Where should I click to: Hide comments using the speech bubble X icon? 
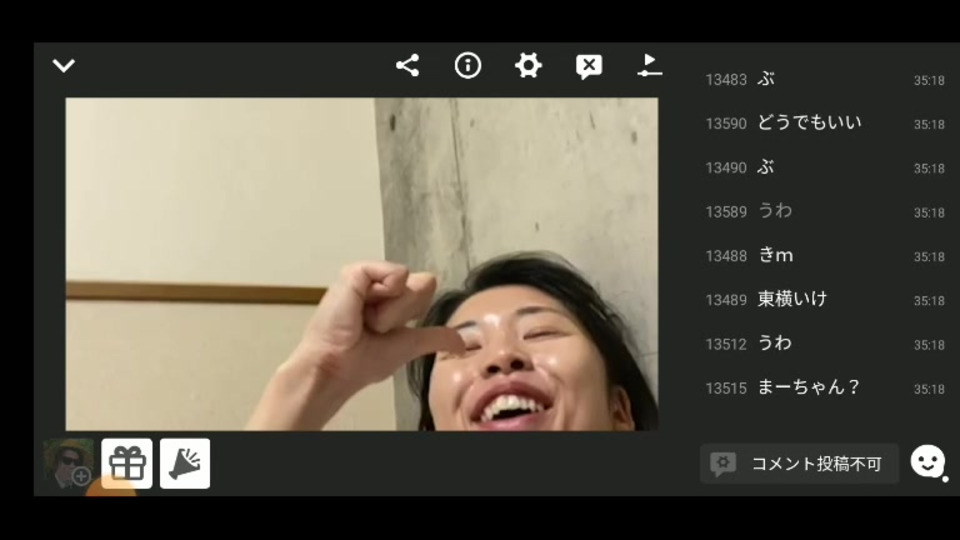pyautogui.click(x=589, y=66)
